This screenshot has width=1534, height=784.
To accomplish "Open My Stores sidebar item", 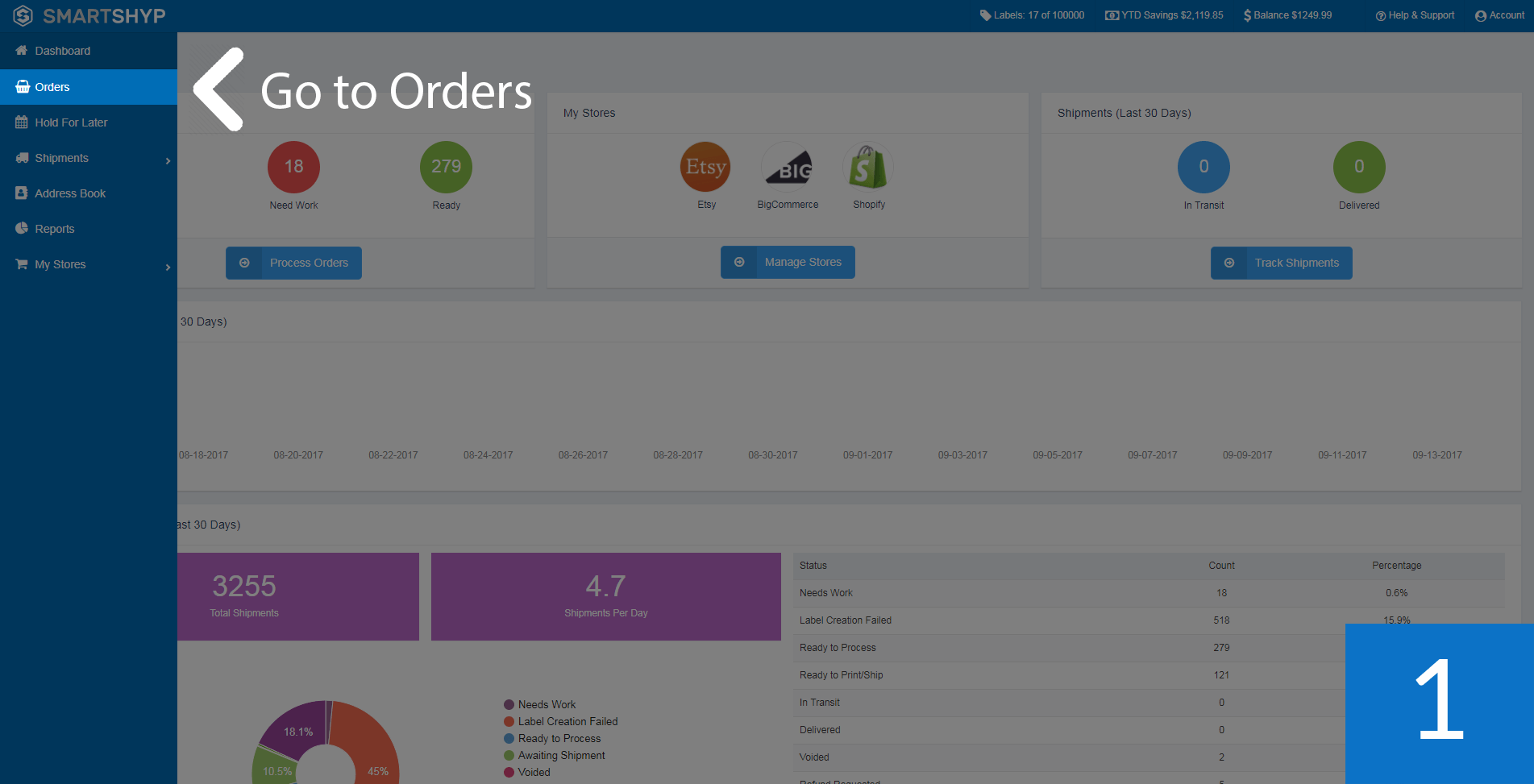I will (x=89, y=264).
